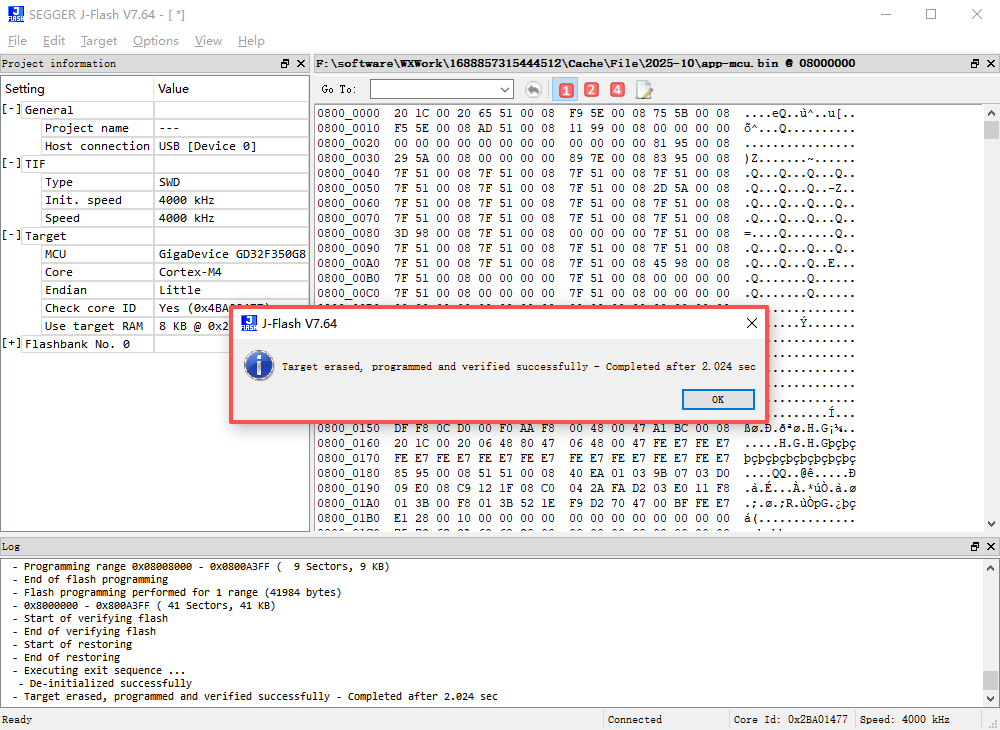The width and height of the screenshot is (1000, 730).
Task: Click the hex view scroll down arrow
Action: (991, 524)
